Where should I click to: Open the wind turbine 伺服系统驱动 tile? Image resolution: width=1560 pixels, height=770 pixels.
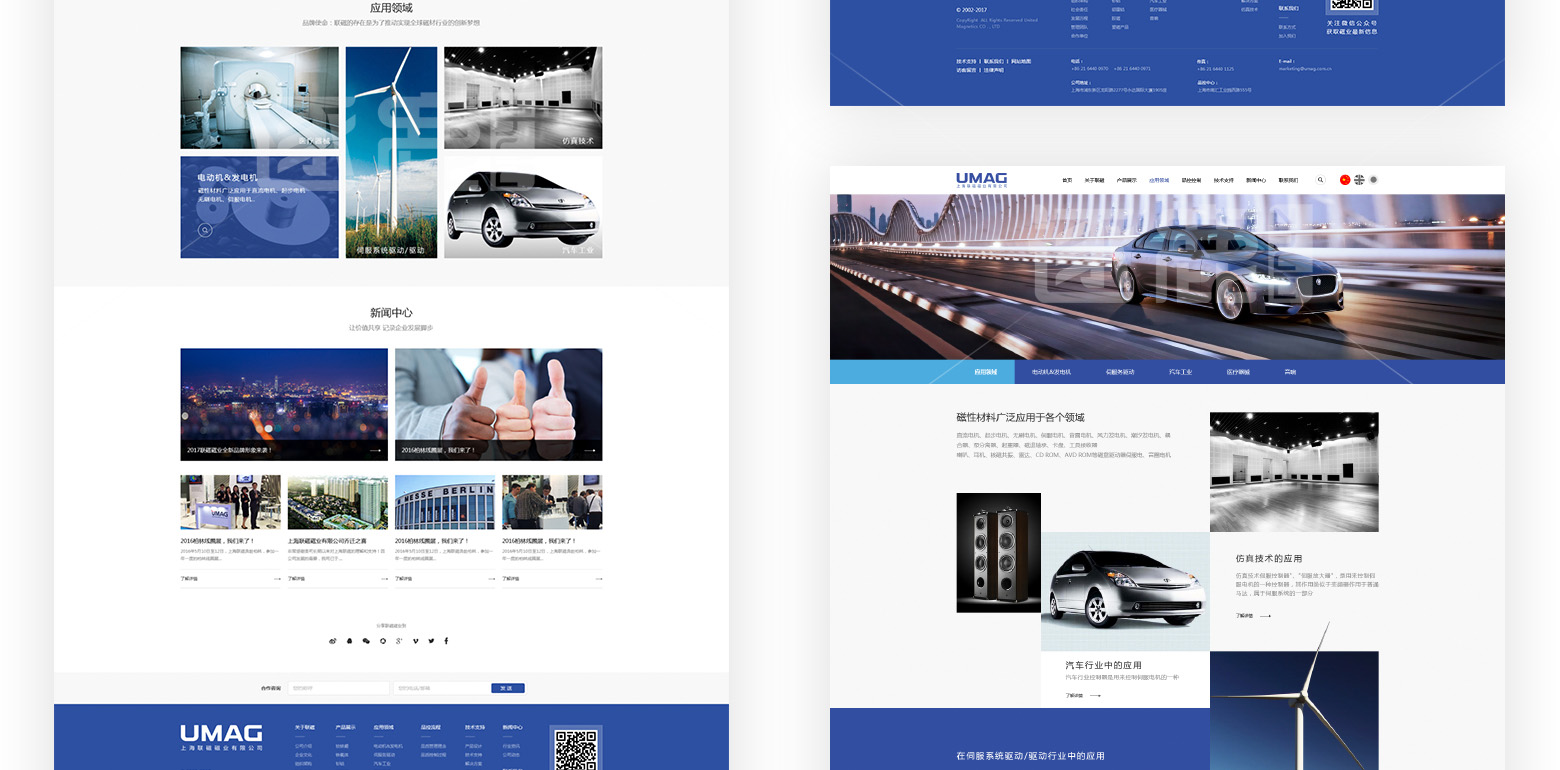[x=391, y=152]
